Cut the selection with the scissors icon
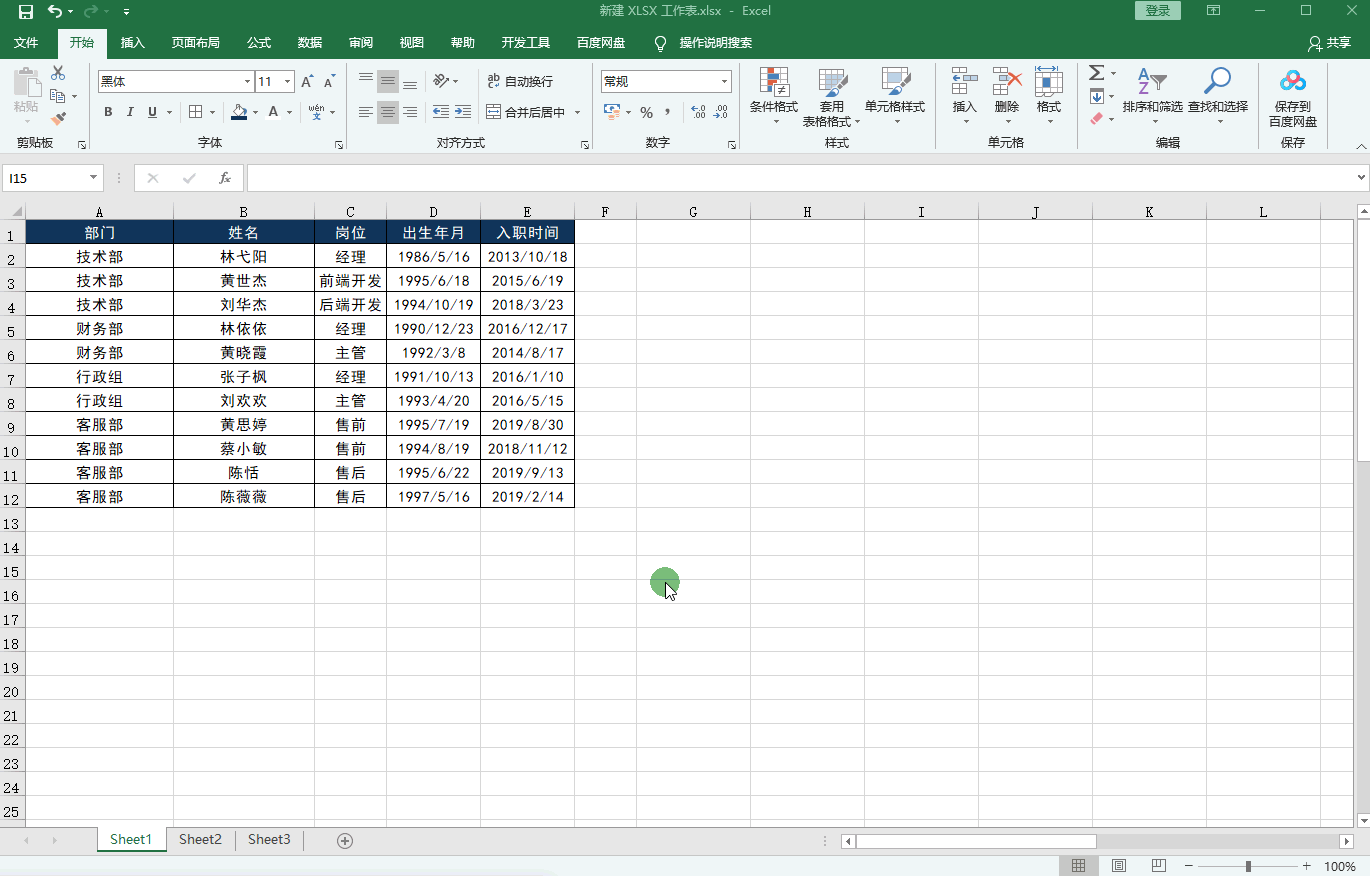This screenshot has height=876, width=1370. point(58,74)
